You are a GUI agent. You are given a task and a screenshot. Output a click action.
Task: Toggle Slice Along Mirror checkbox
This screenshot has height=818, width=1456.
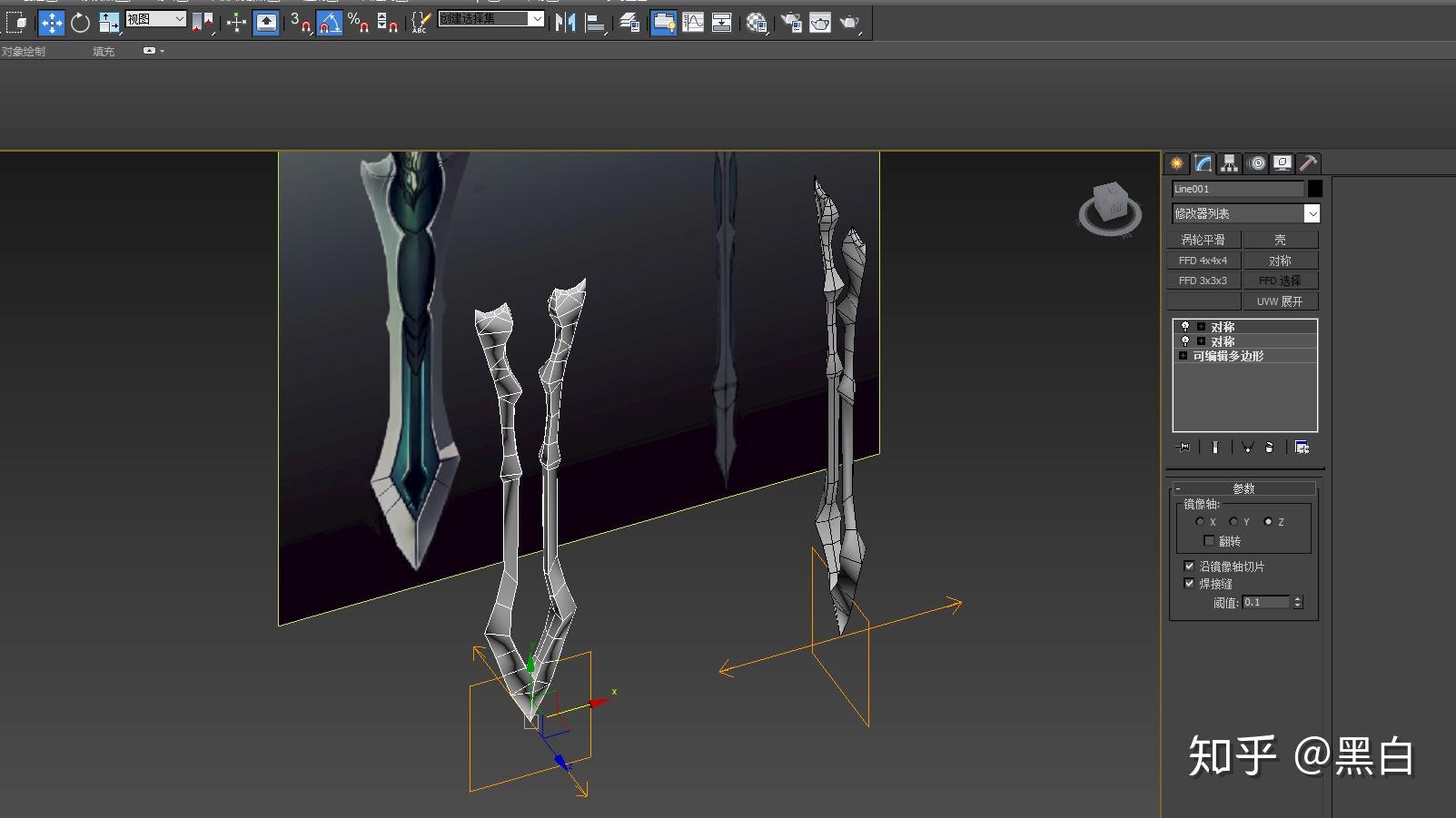coord(1189,566)
